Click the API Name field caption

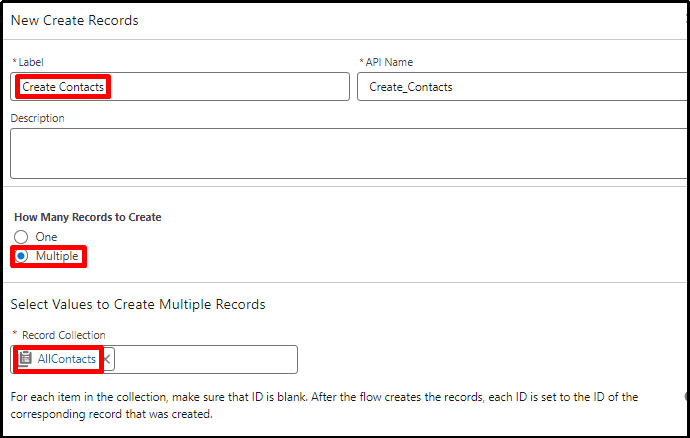click(x=389, y=62)
